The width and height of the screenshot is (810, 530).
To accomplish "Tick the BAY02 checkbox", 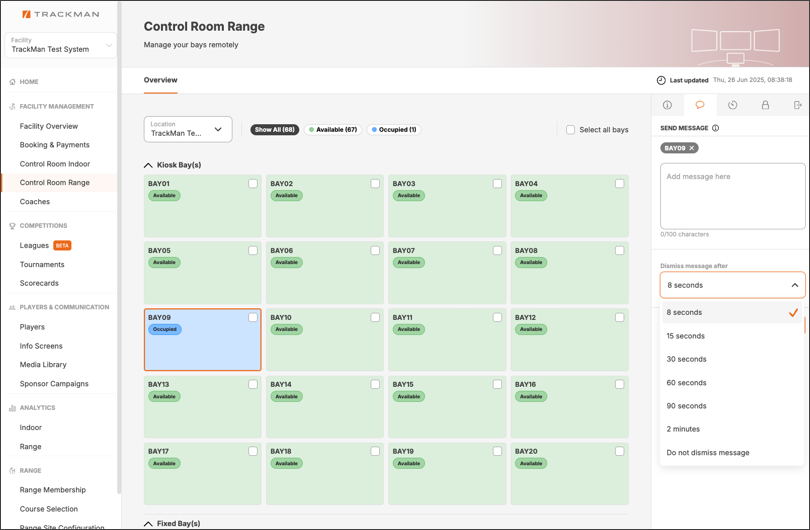I will (x=375, y=183).
